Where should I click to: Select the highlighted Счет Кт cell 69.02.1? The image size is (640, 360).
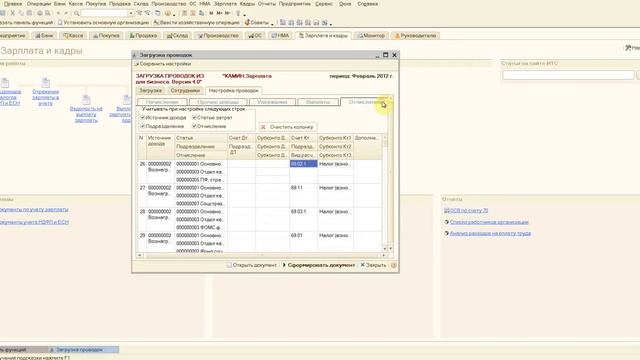tap(303, 164)
